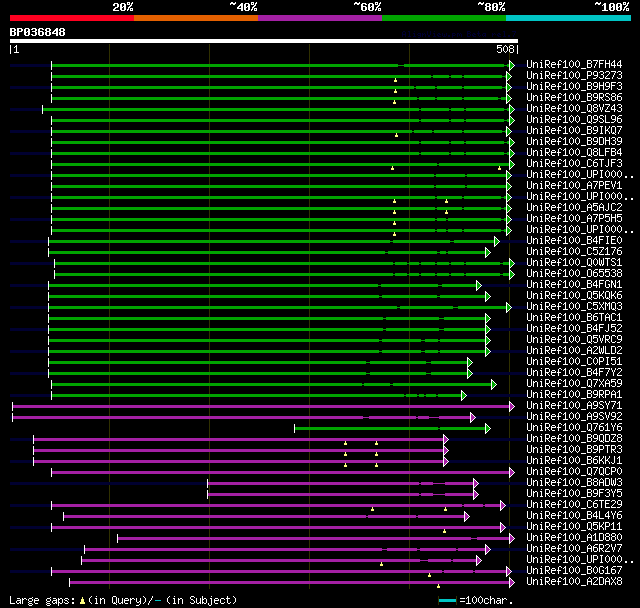The image size is (640, 608).
Task: Click the orange ~40% legend segment
Action: [x=196, y=18]
